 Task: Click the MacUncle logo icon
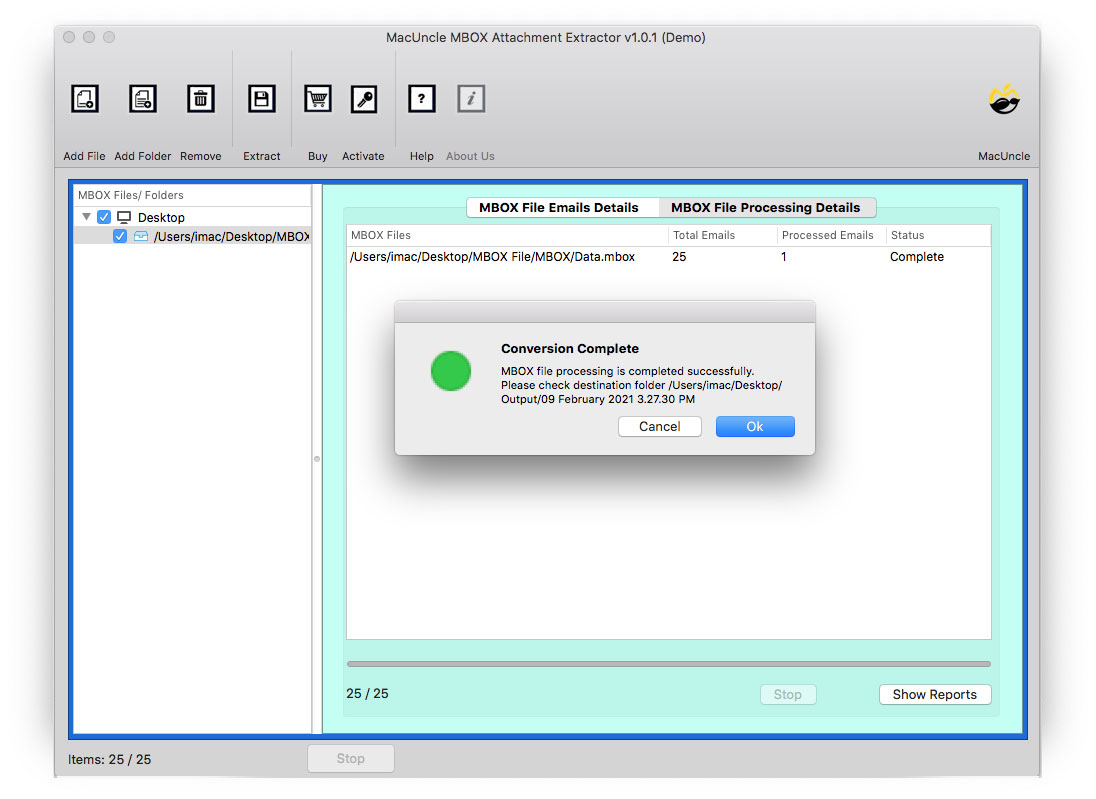(1004, 100)
